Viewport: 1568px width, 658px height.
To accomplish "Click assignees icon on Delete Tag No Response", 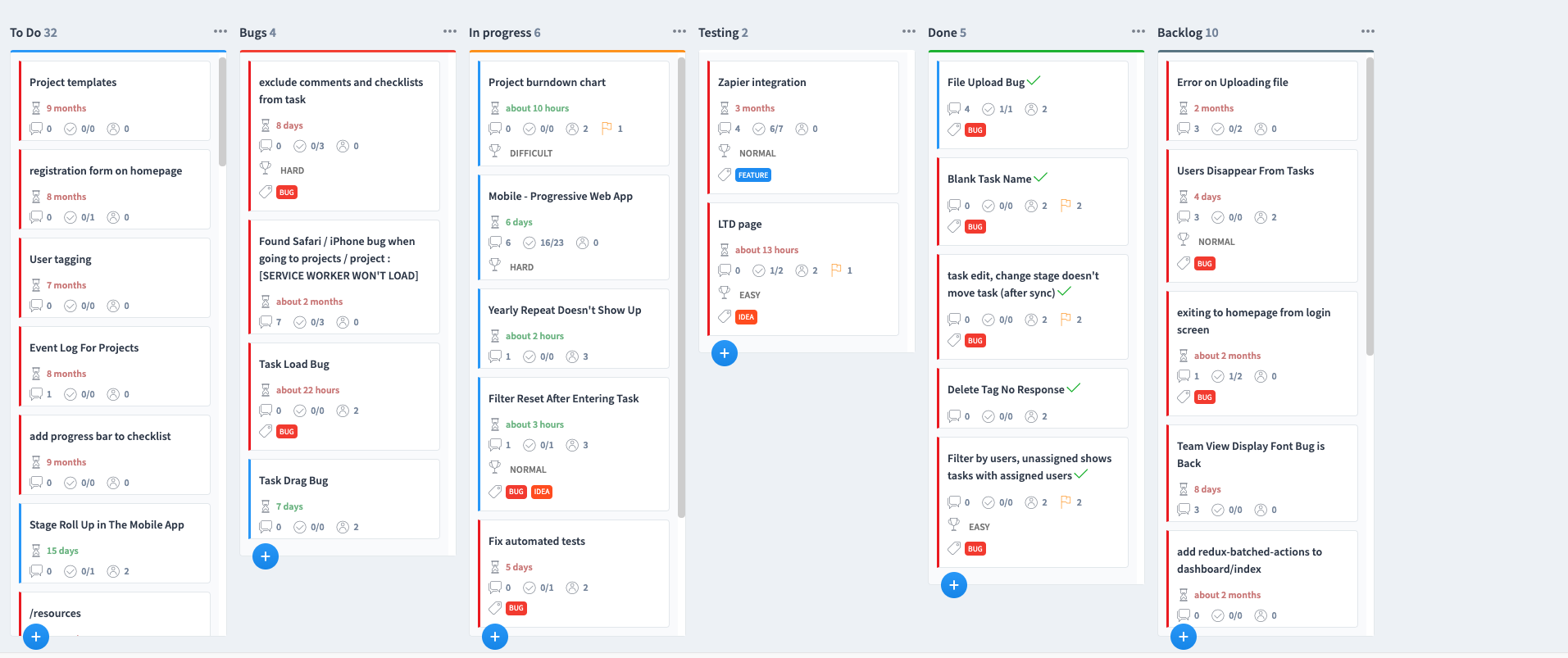I will 1031,416.
